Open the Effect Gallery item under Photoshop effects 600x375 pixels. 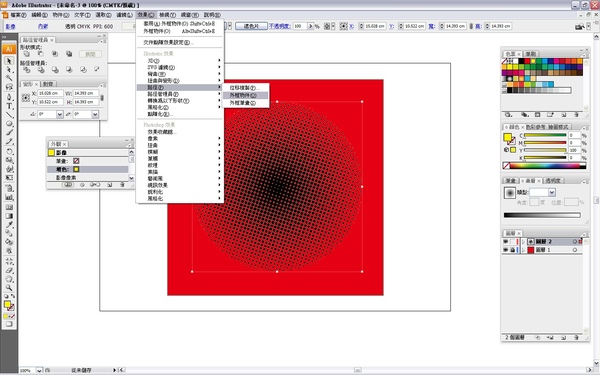pos(162,132)
